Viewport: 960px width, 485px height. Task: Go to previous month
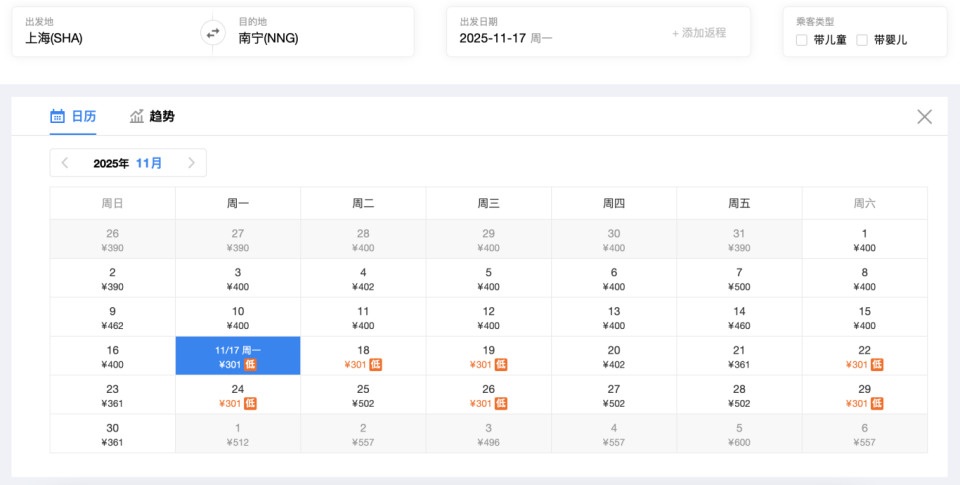pyautogui.click(x=65, y=163)
